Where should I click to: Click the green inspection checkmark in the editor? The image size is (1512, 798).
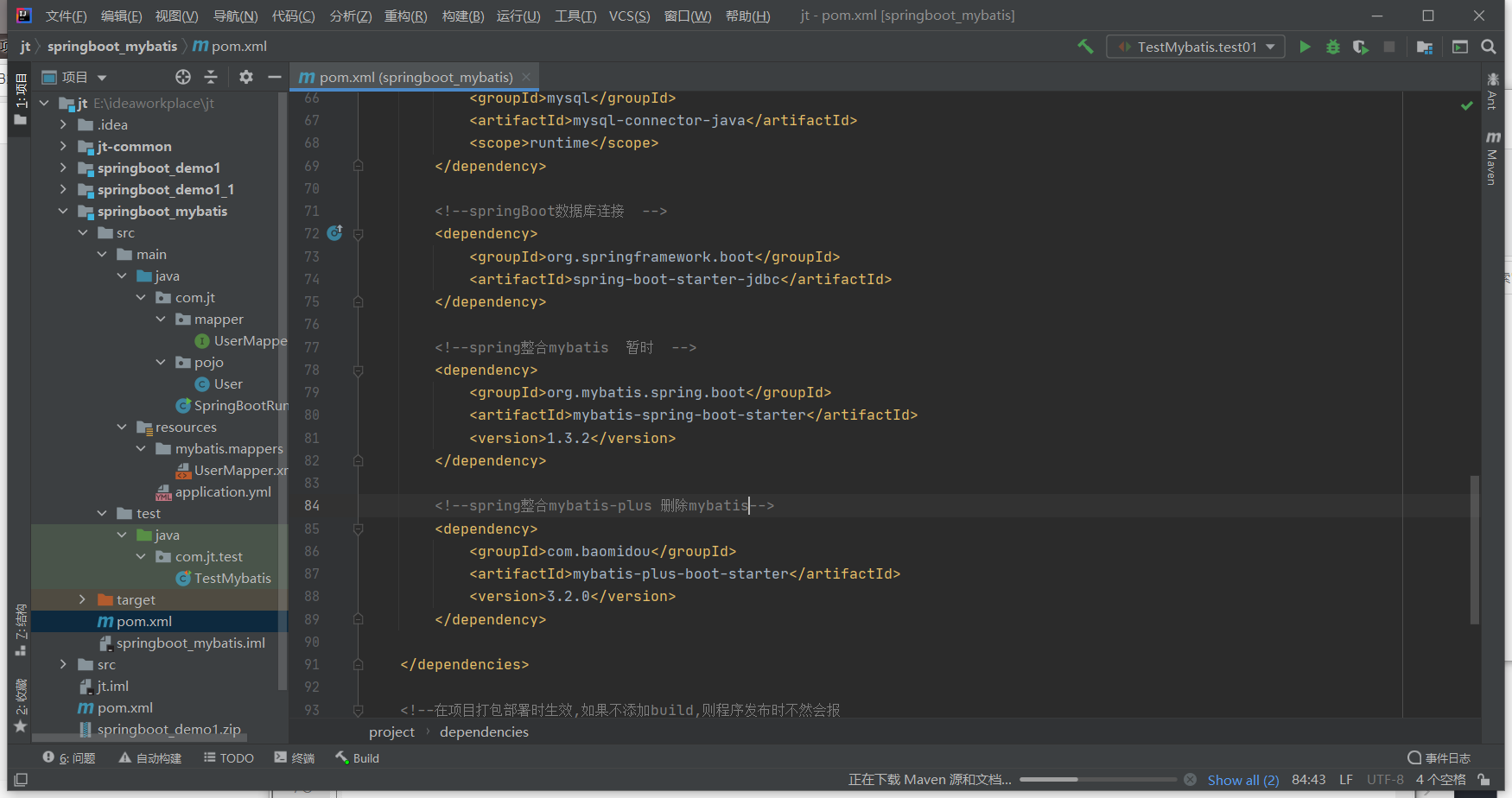(1466, 105)
